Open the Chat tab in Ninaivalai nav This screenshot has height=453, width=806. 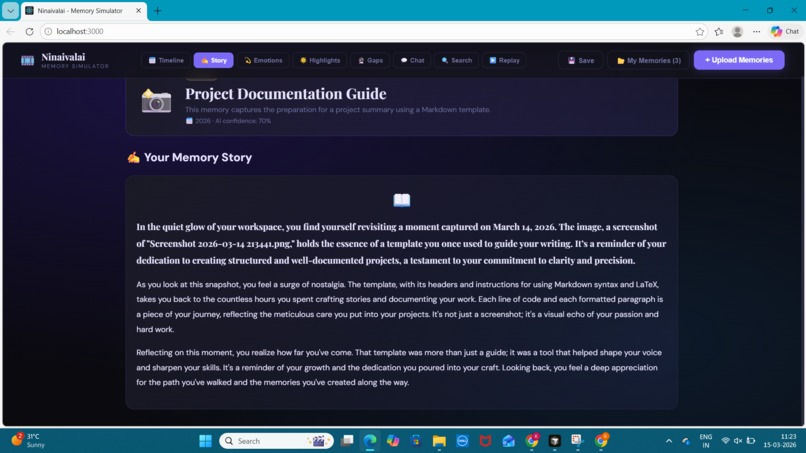pos(412,60)
